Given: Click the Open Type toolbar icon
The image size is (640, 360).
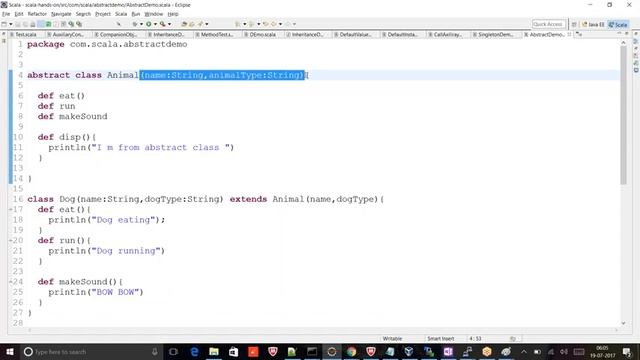Looking at the screenshot, I should click(x=184, y=24).
